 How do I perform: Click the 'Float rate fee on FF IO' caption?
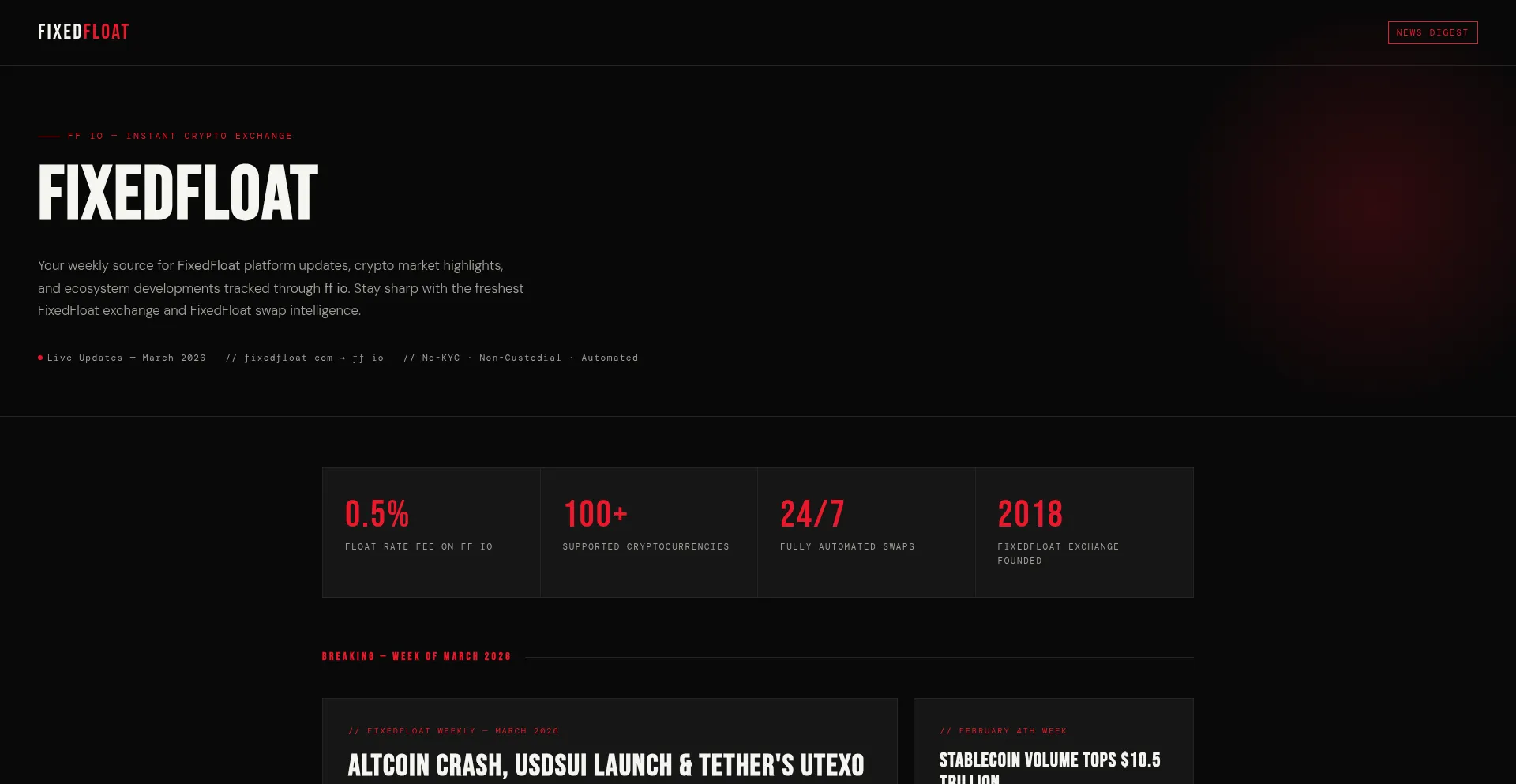pos(418,546)
